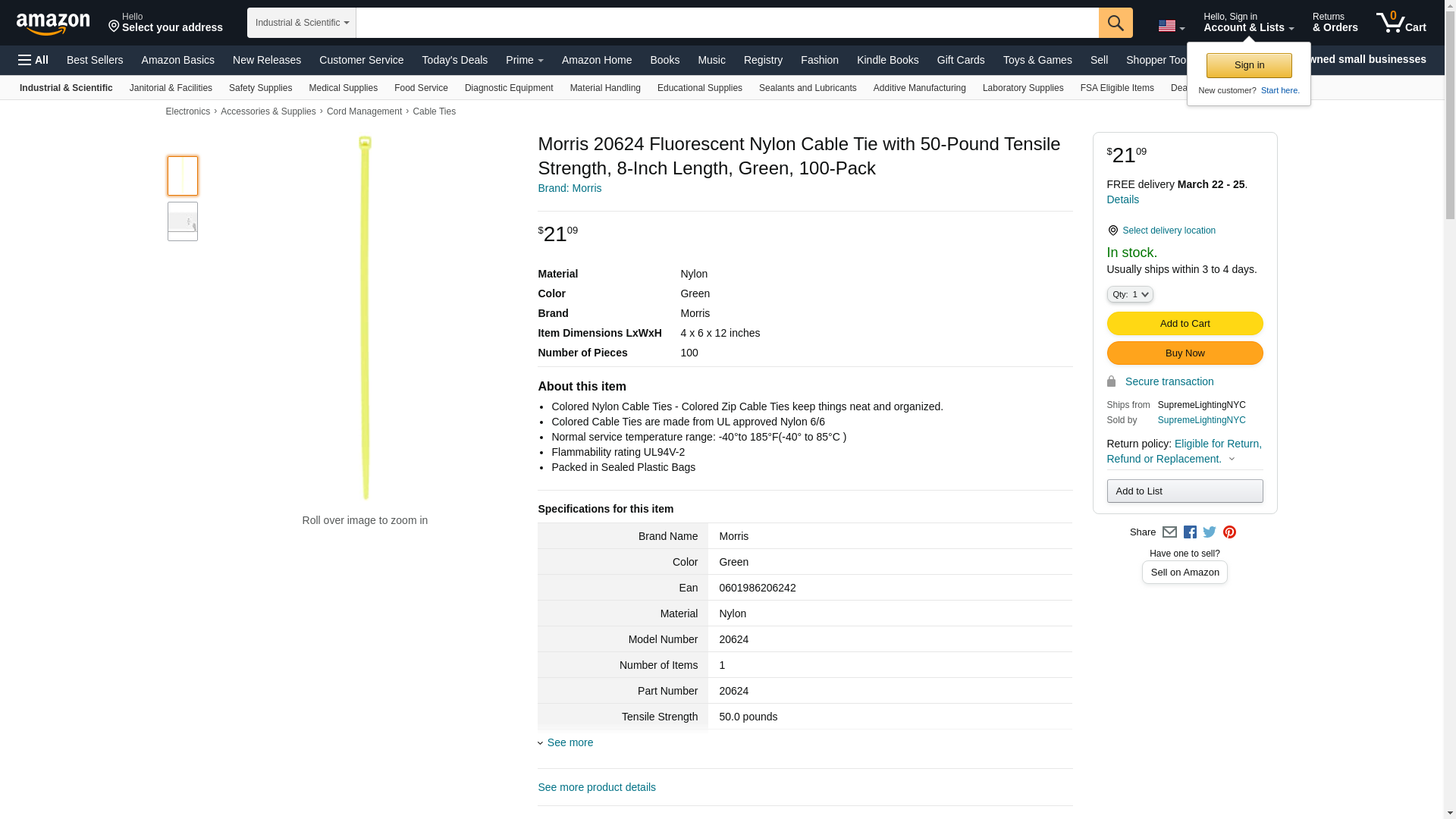The image size is (1456, 819).
Task: Open the All hamburger menu
Action: [33, 60]
